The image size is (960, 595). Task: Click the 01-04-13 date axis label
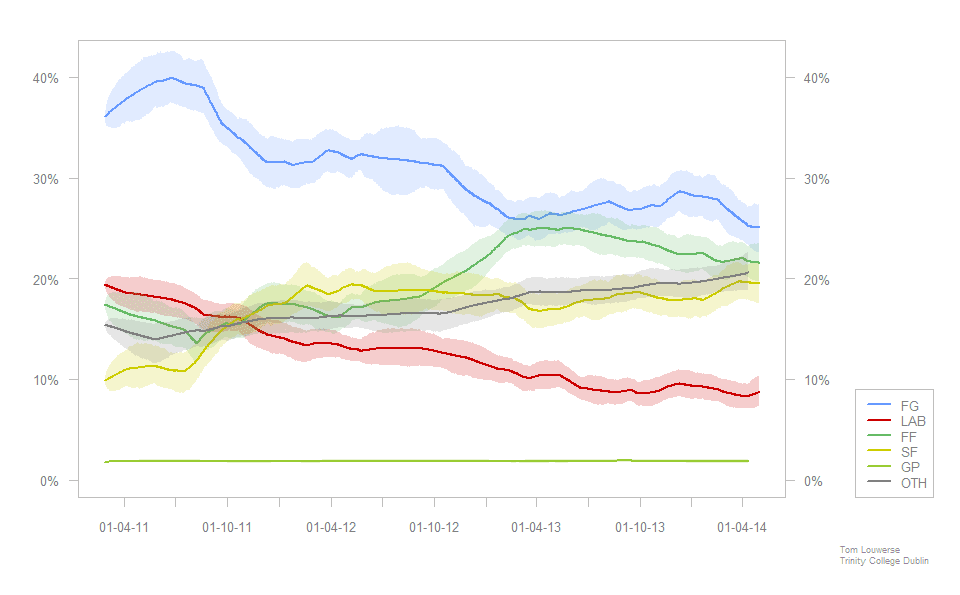(x=537, y=527)
